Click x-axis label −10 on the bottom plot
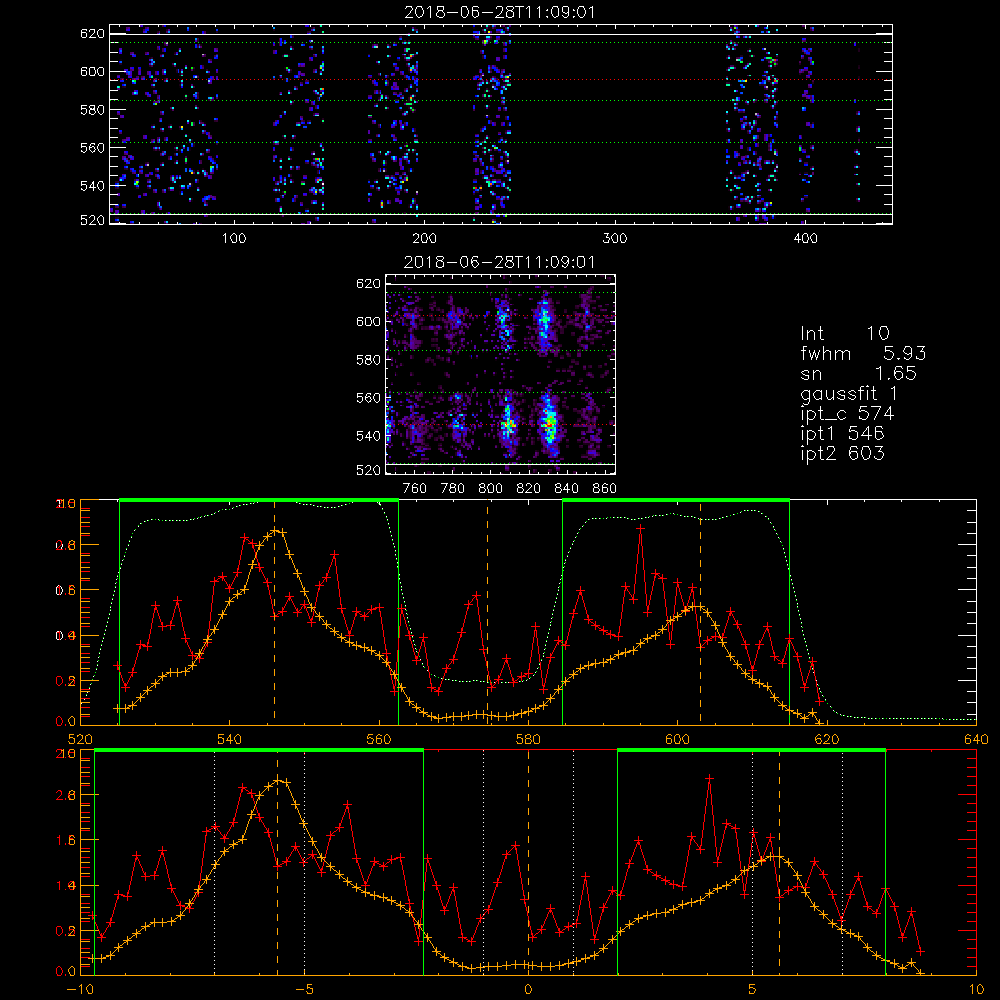The image size is (1000, 1000). click(80, 989)
